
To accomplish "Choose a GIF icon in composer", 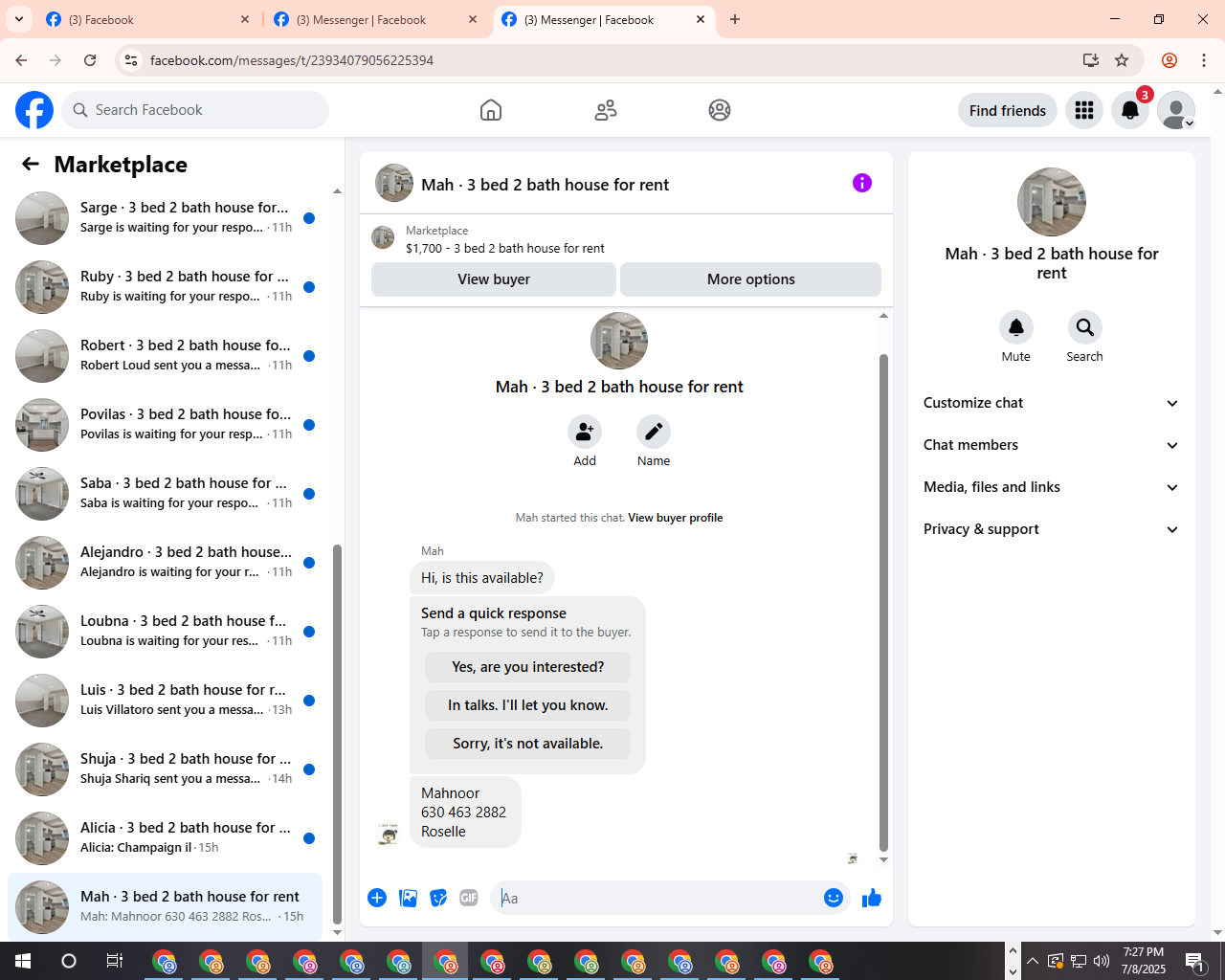I will [469, 898].
